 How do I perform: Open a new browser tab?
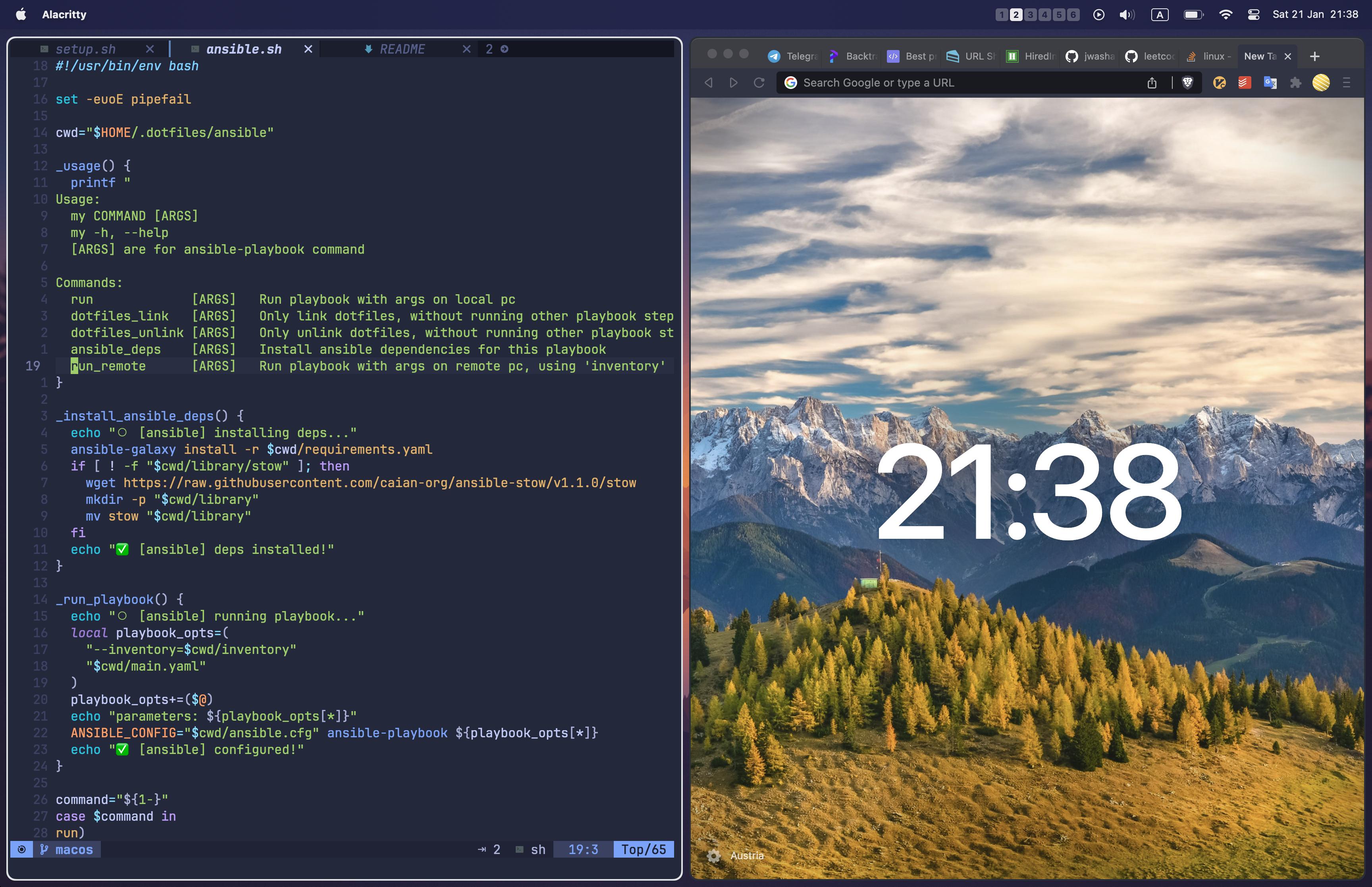[x=1314, y=56]
